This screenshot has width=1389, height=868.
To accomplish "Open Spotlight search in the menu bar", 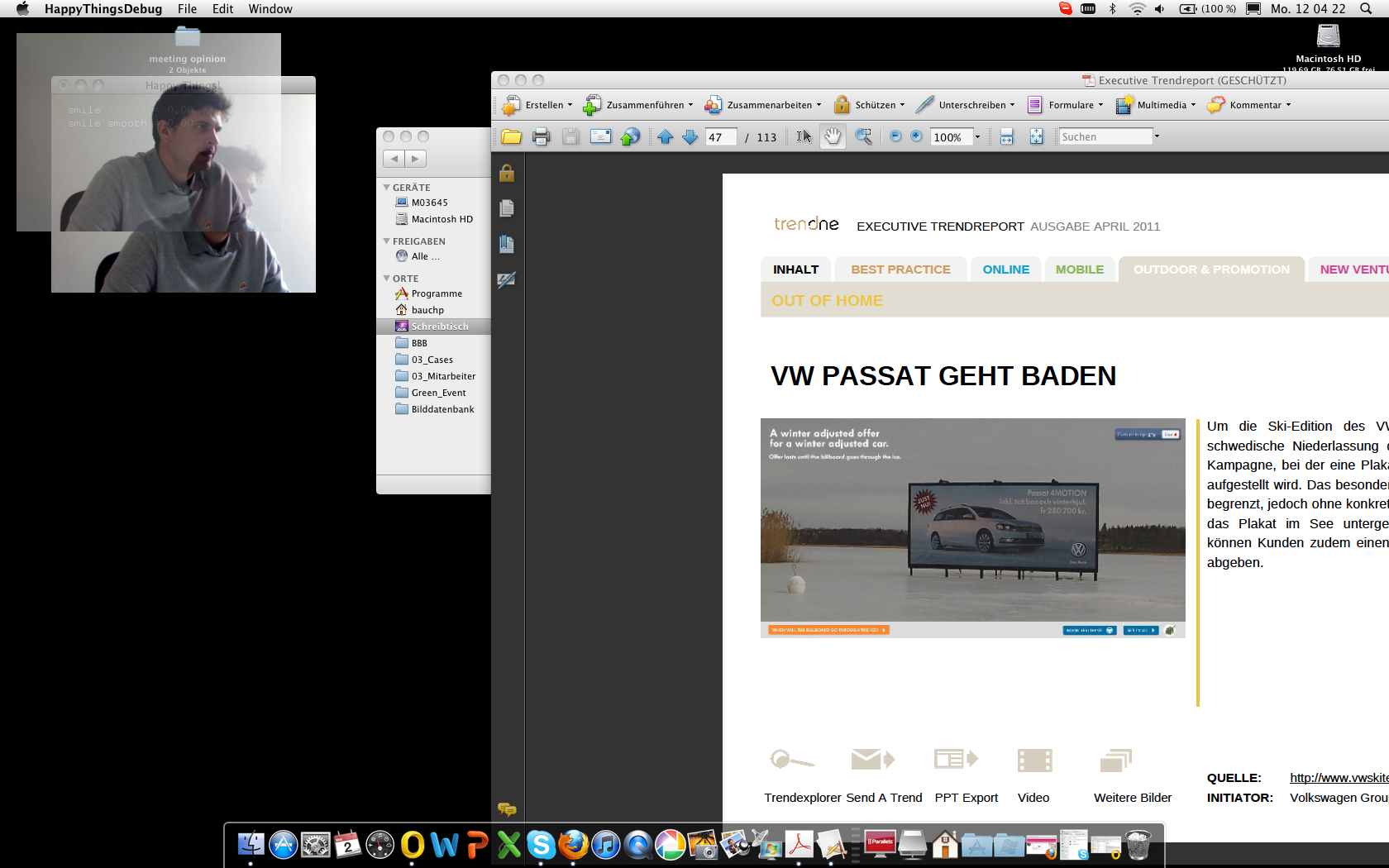I will tap(1366, 9).
